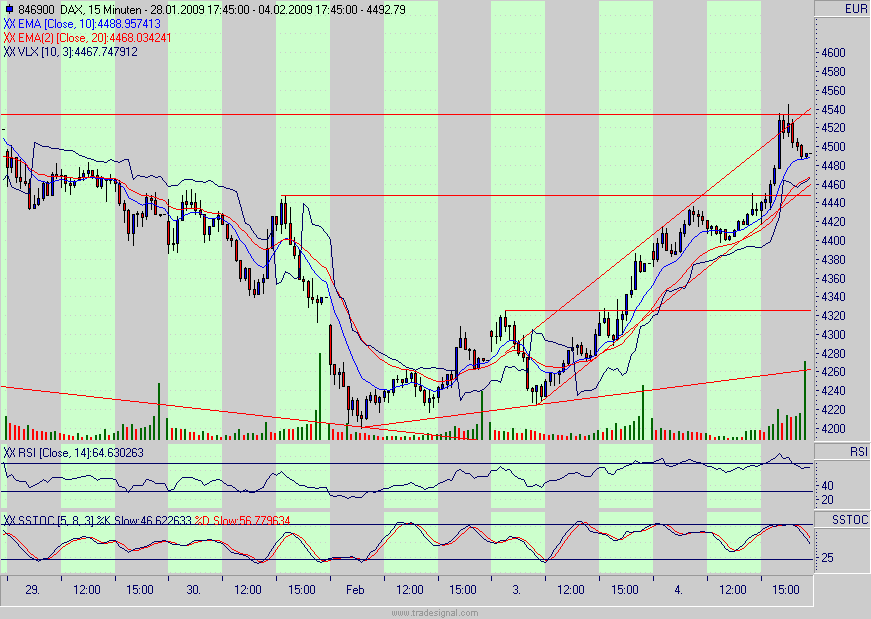The height and width of the screenshot is (619, 871).
Task: Select the Feb label on the time axis
Action: (x=353, y=590)
